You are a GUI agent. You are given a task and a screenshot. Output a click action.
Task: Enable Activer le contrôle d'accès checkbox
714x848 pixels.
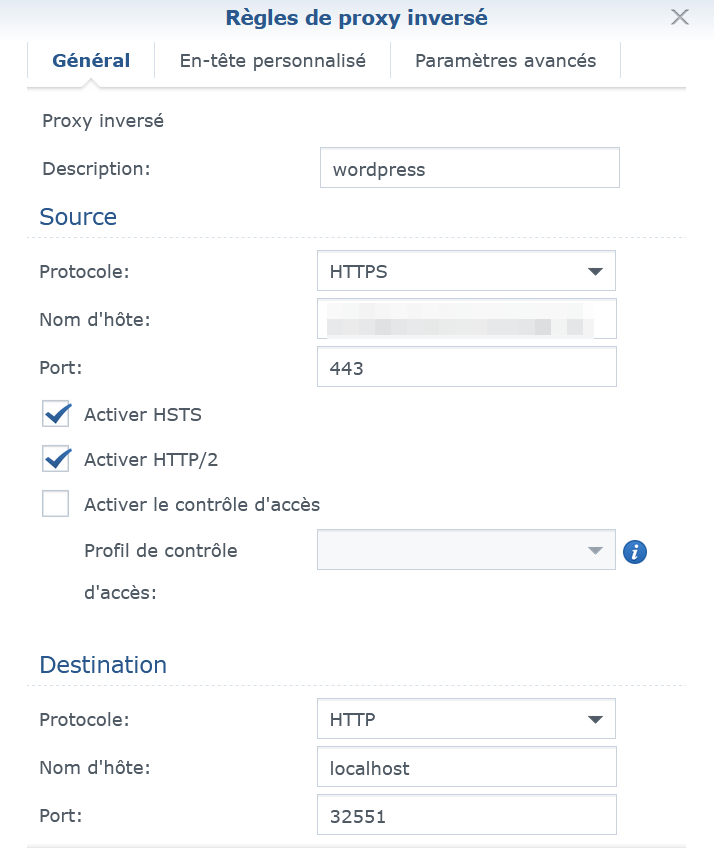point(56,504)
